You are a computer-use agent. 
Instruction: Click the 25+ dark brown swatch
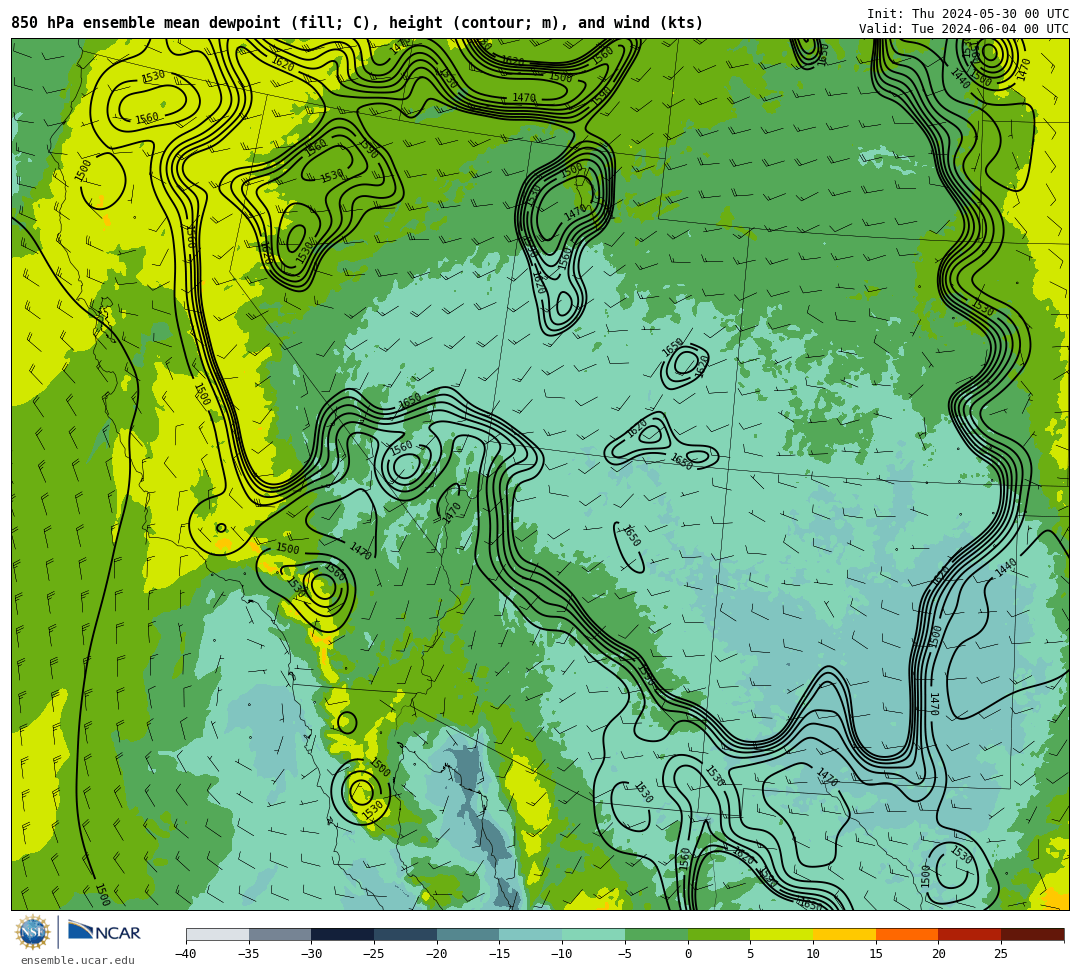(1032, 934)
